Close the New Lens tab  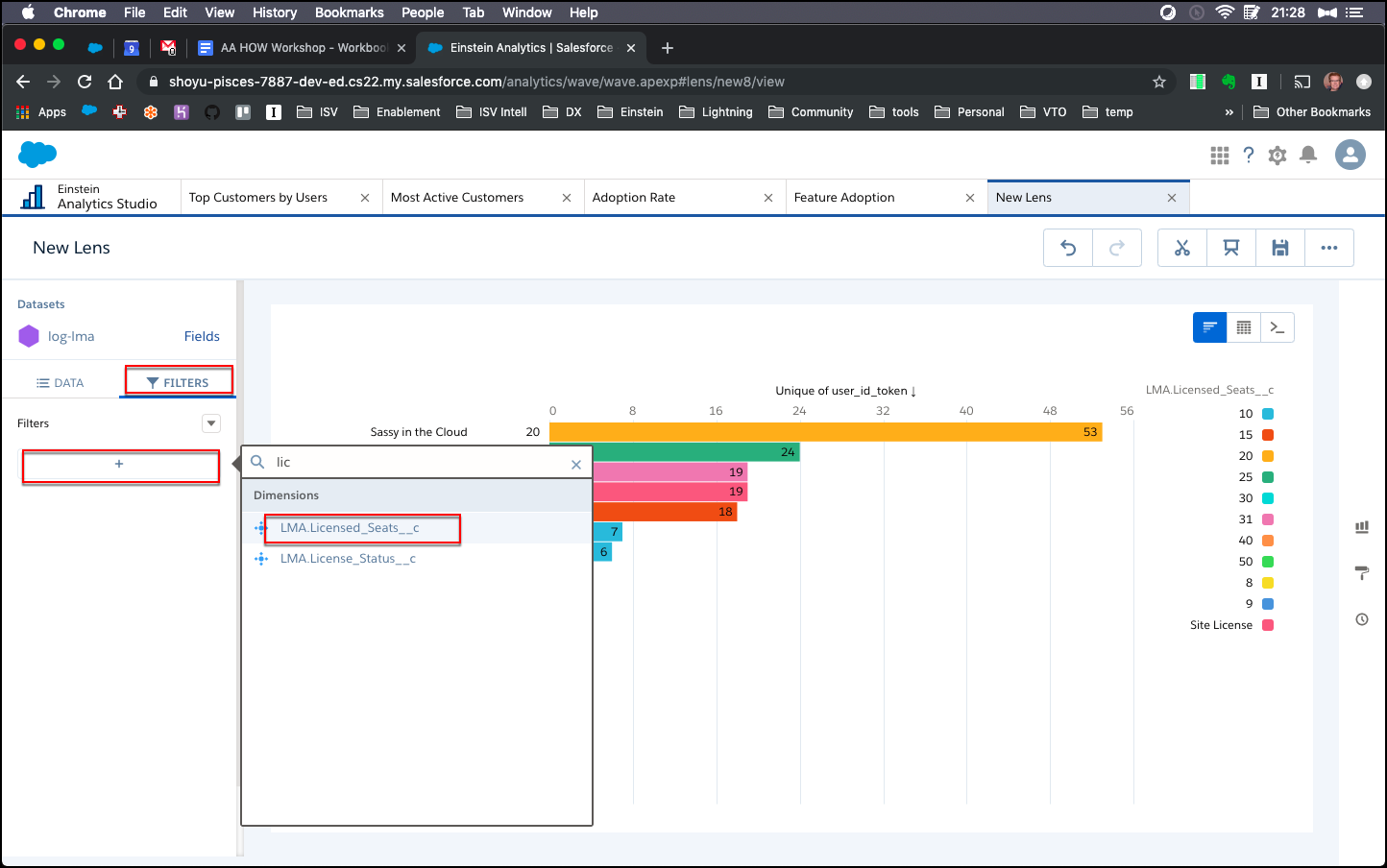pos(1172,198)
